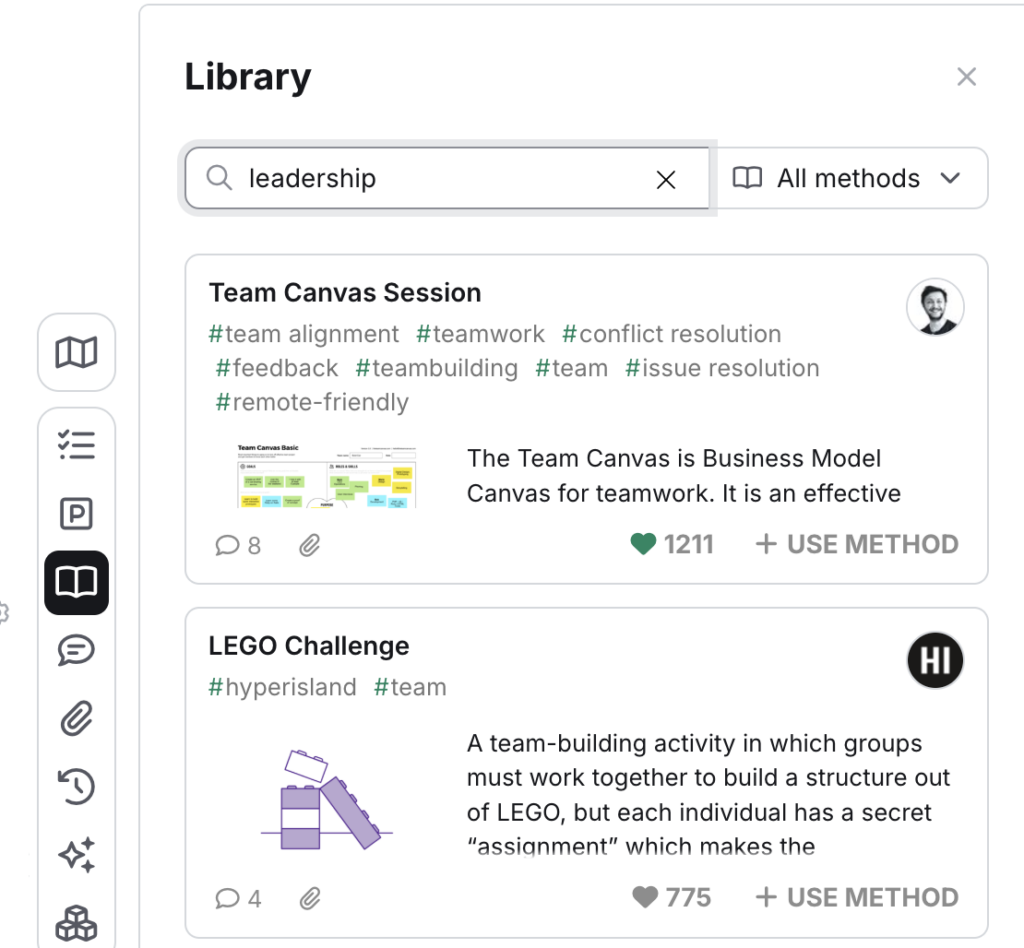Open Team Canvas Session comments count
The image size is (1024, 948).
(238, 545)
